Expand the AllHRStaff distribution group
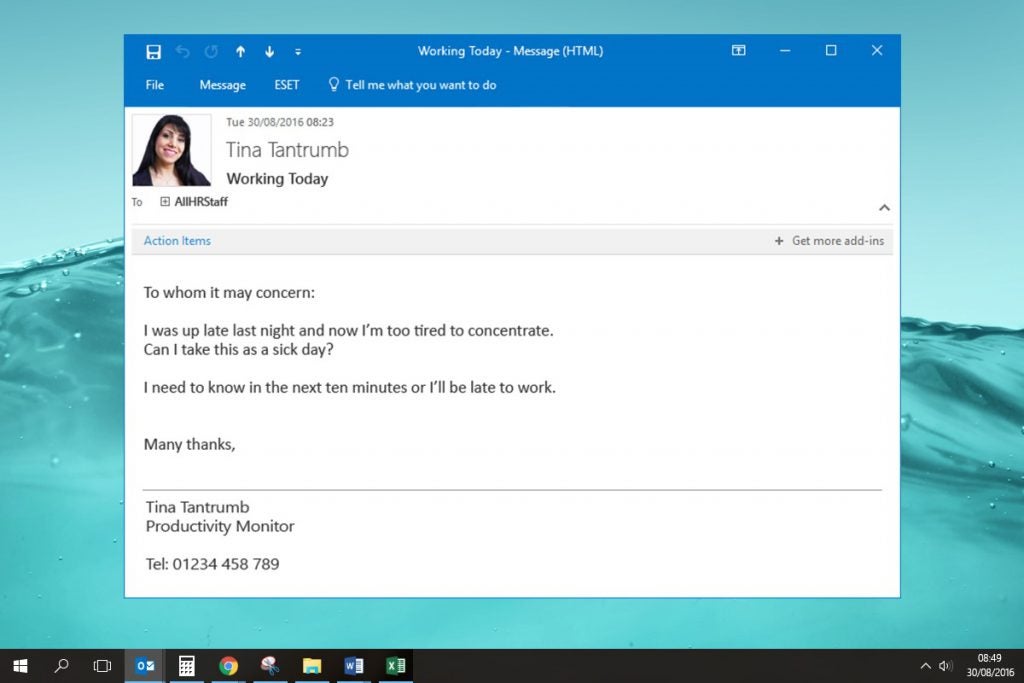This screenshot has height=683, width=1024. click(165, 202)
